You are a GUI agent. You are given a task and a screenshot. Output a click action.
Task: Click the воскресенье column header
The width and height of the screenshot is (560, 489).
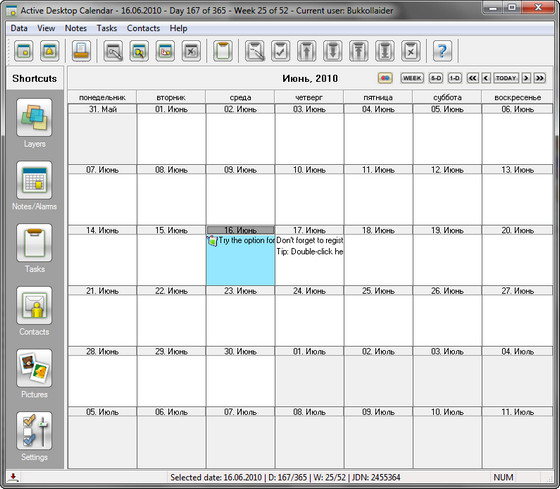click(x=518, y=97)
